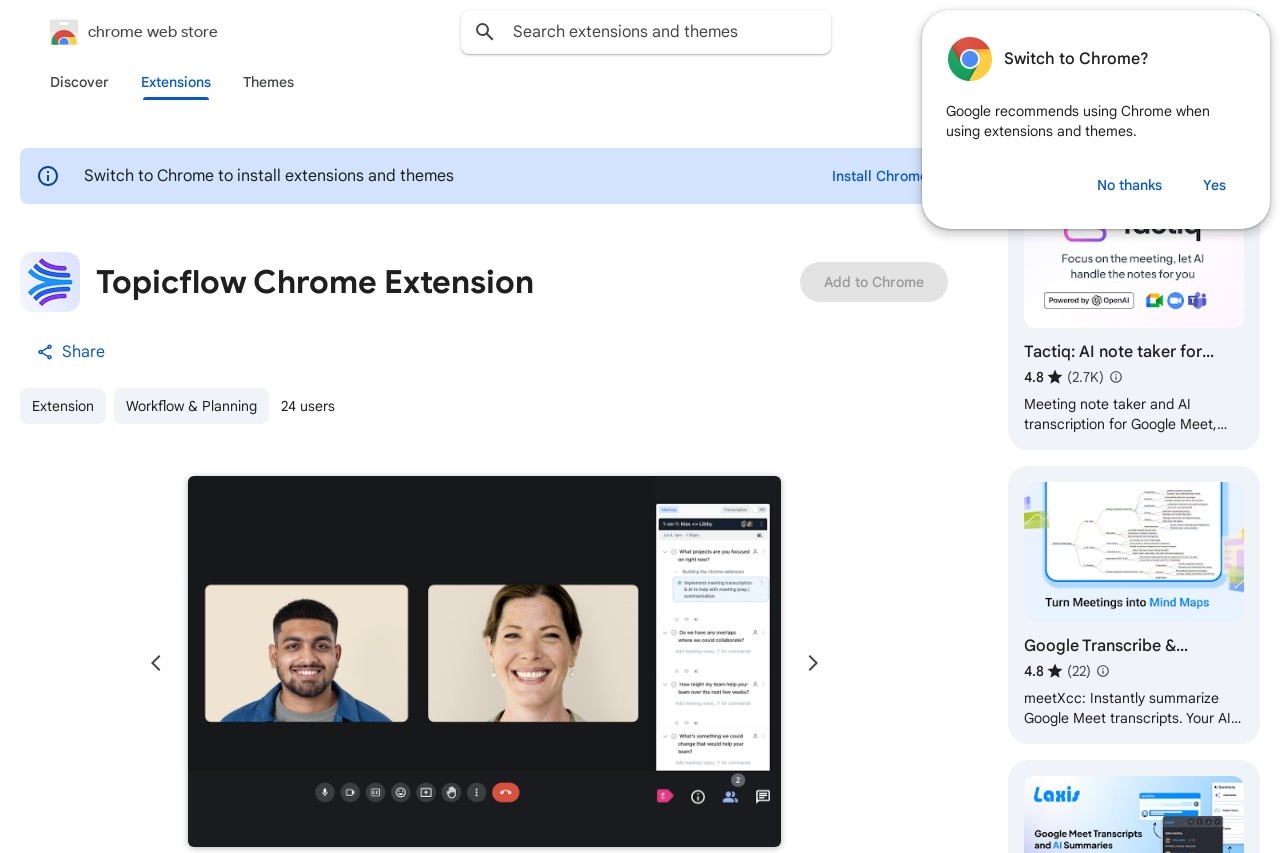Click the Chrome logo in the popup

970,59
